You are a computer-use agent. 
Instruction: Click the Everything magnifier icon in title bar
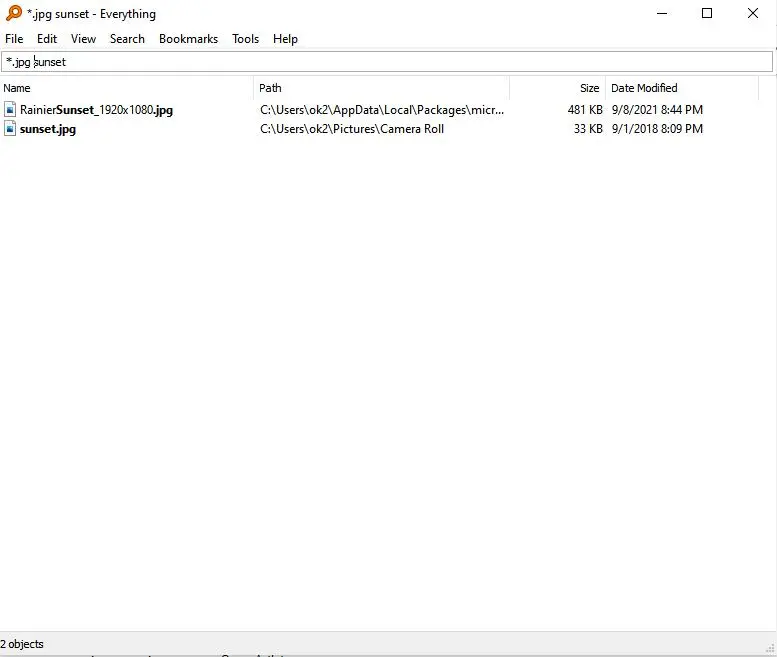coord(14,13)
